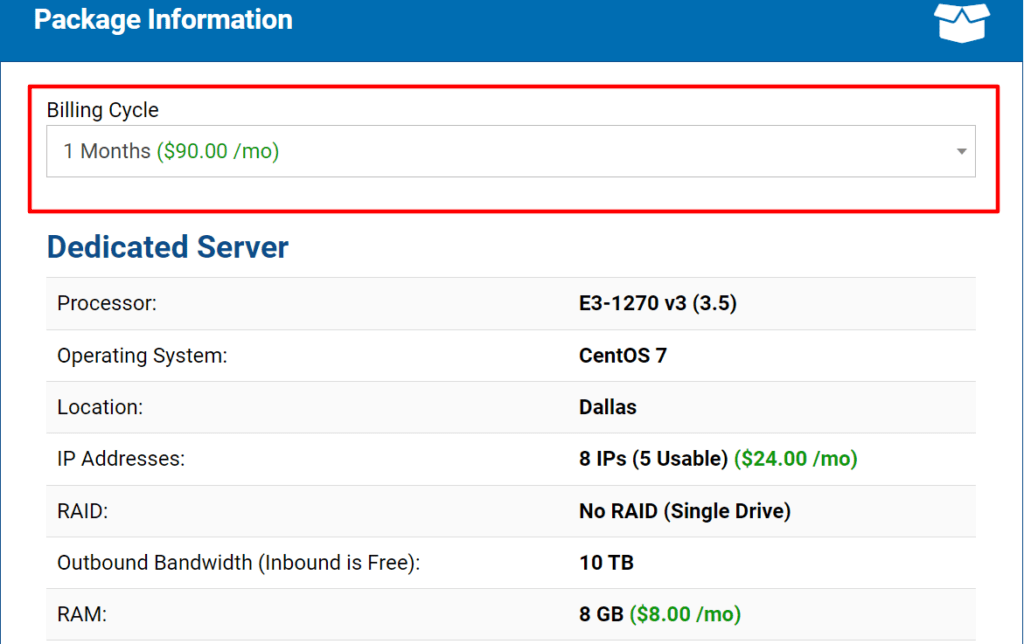Click the No RAID (Single Drive) value

click(x=684, y=511)
